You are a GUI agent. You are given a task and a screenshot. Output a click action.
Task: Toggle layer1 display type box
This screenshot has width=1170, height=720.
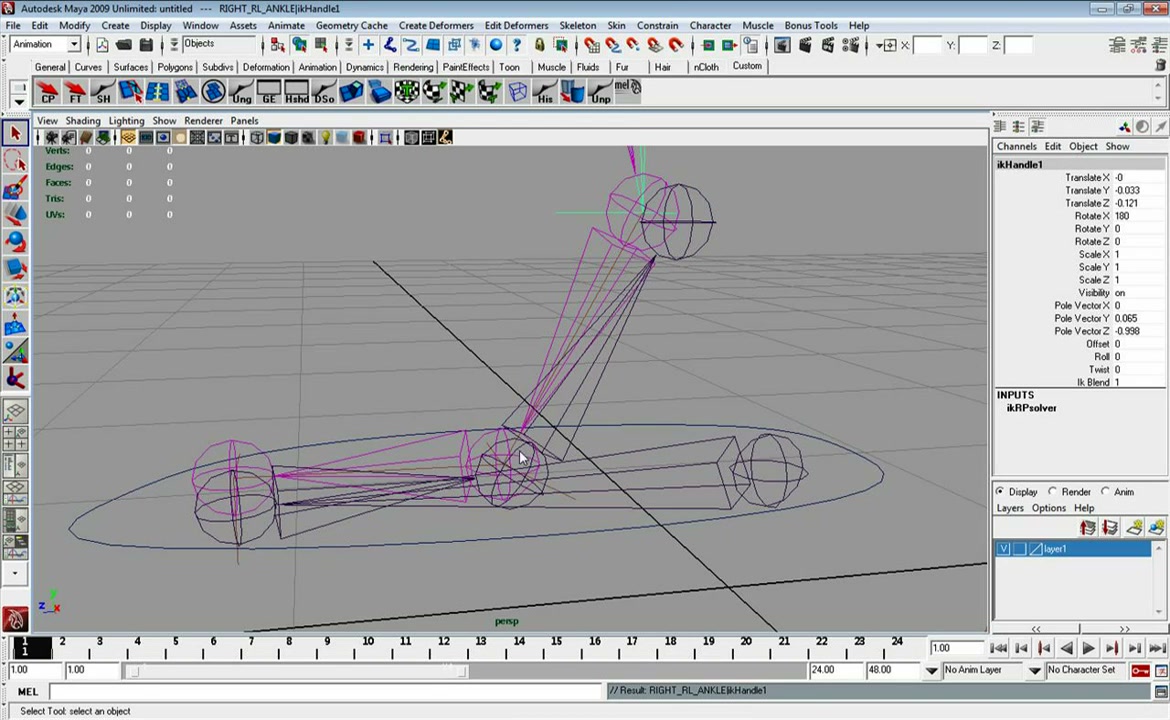tap(1019, 549)
